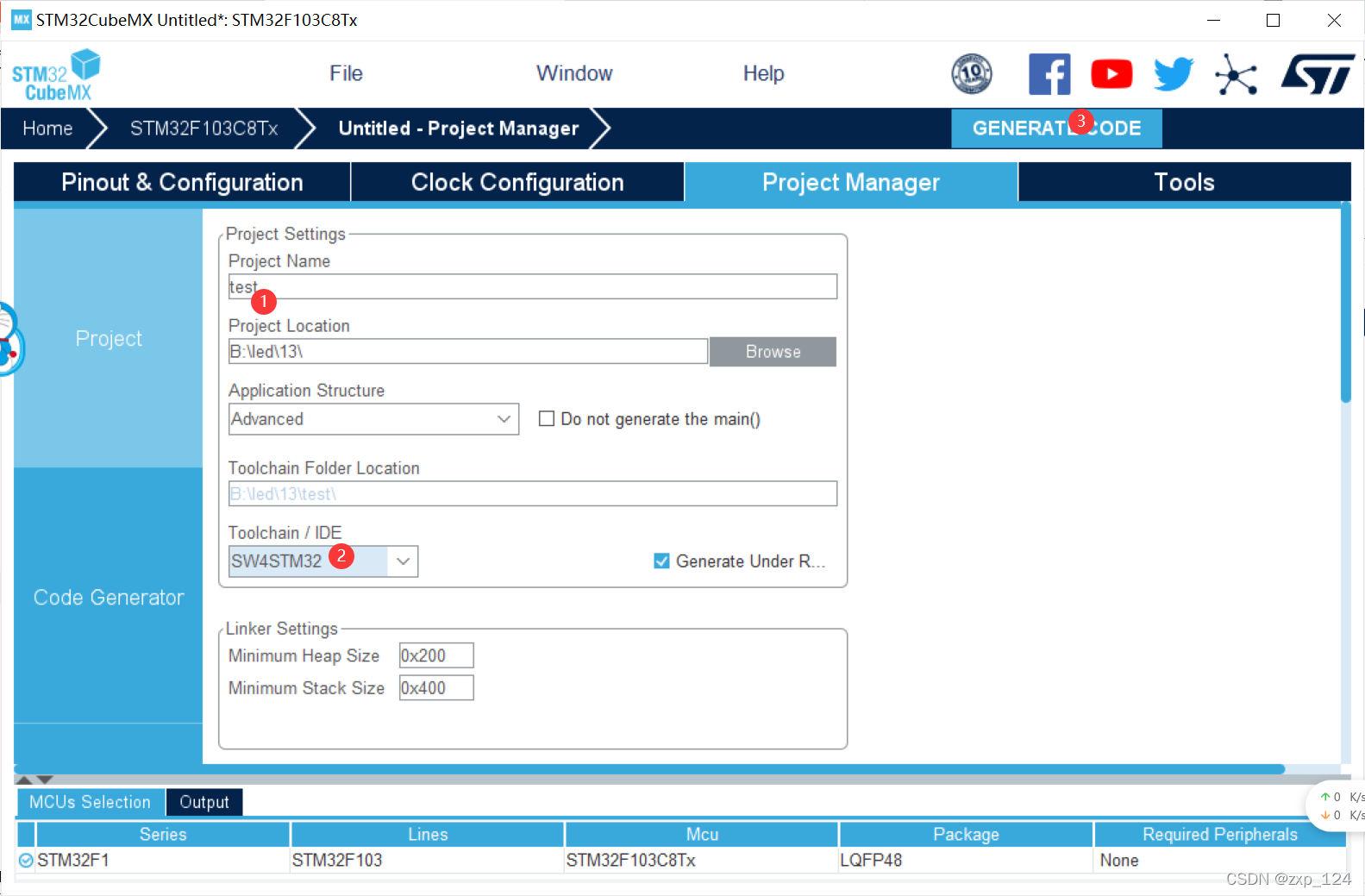Image resolution: width=1365 pixels, height=896 pixels.
Task: Click the Toolchain Folder Location field
Action: pyautogui.click(x=533, y=494)
